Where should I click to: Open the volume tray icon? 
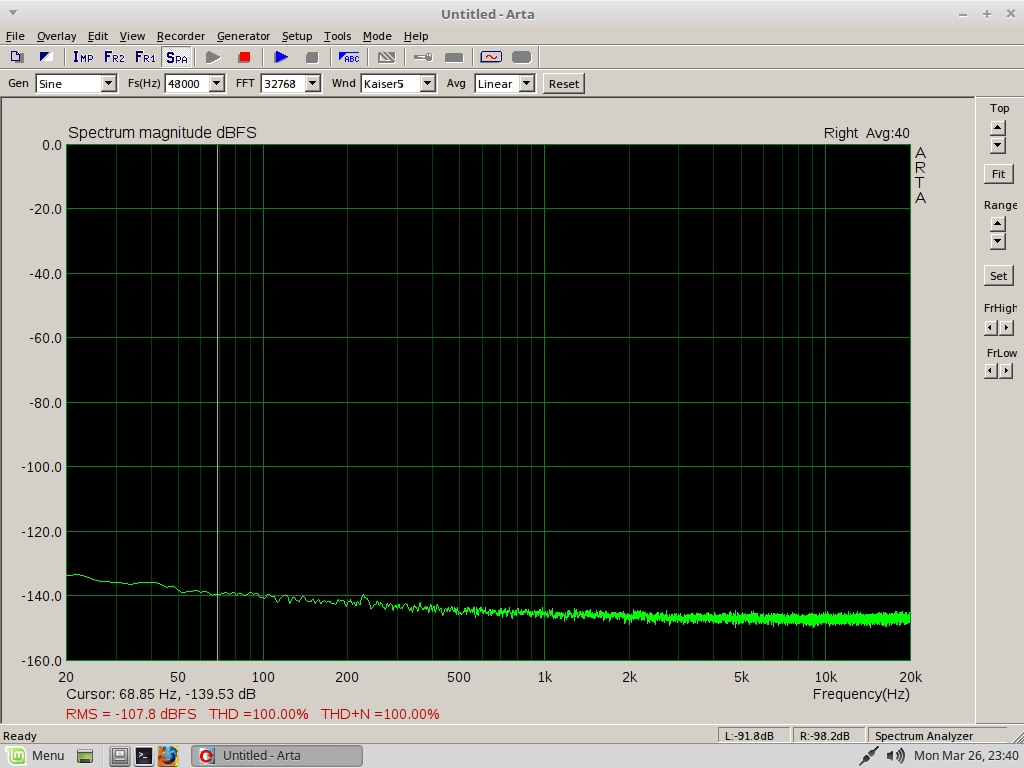click(896, 756)
